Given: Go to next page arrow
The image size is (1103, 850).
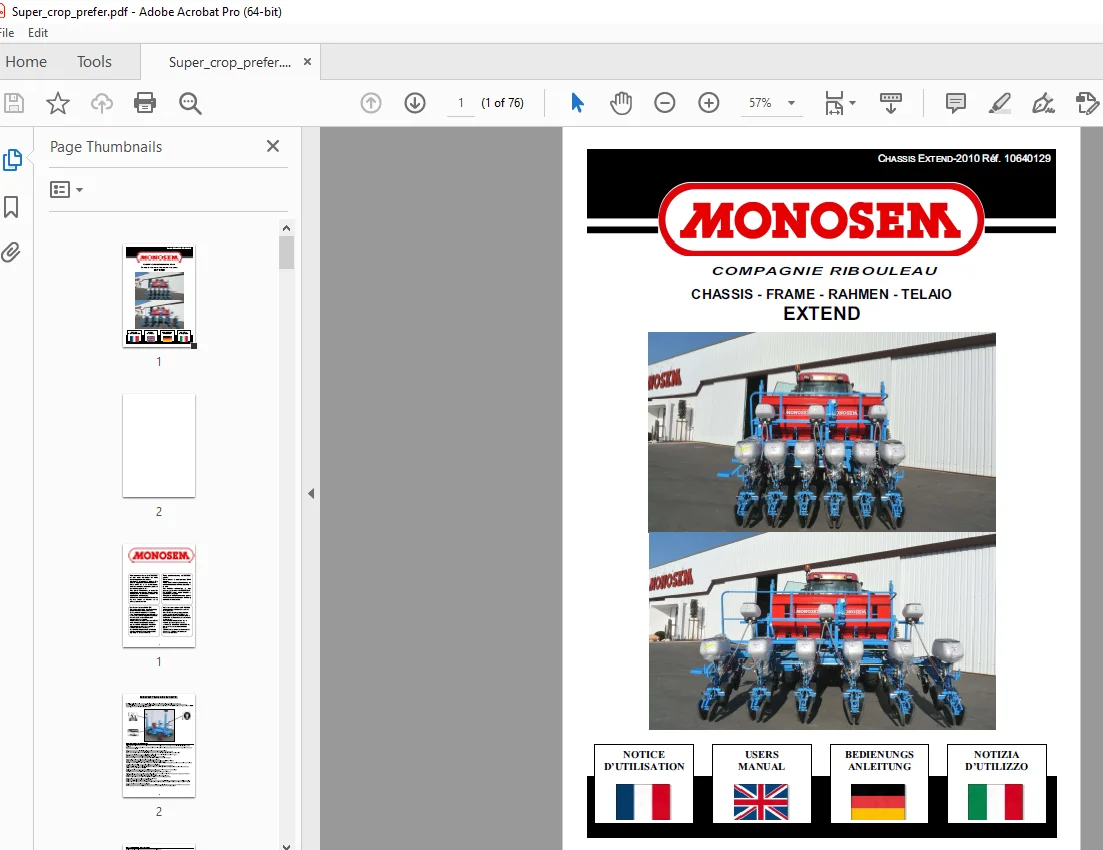Looking at the screenshot, I should [x=415, y=103].
